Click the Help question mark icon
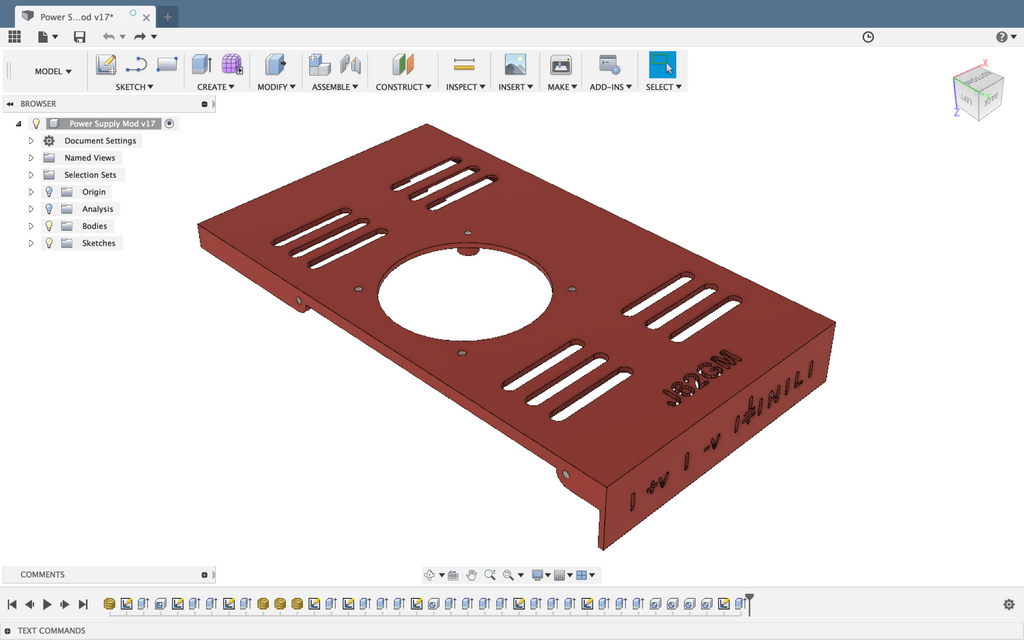 [x=1002, y=37]
